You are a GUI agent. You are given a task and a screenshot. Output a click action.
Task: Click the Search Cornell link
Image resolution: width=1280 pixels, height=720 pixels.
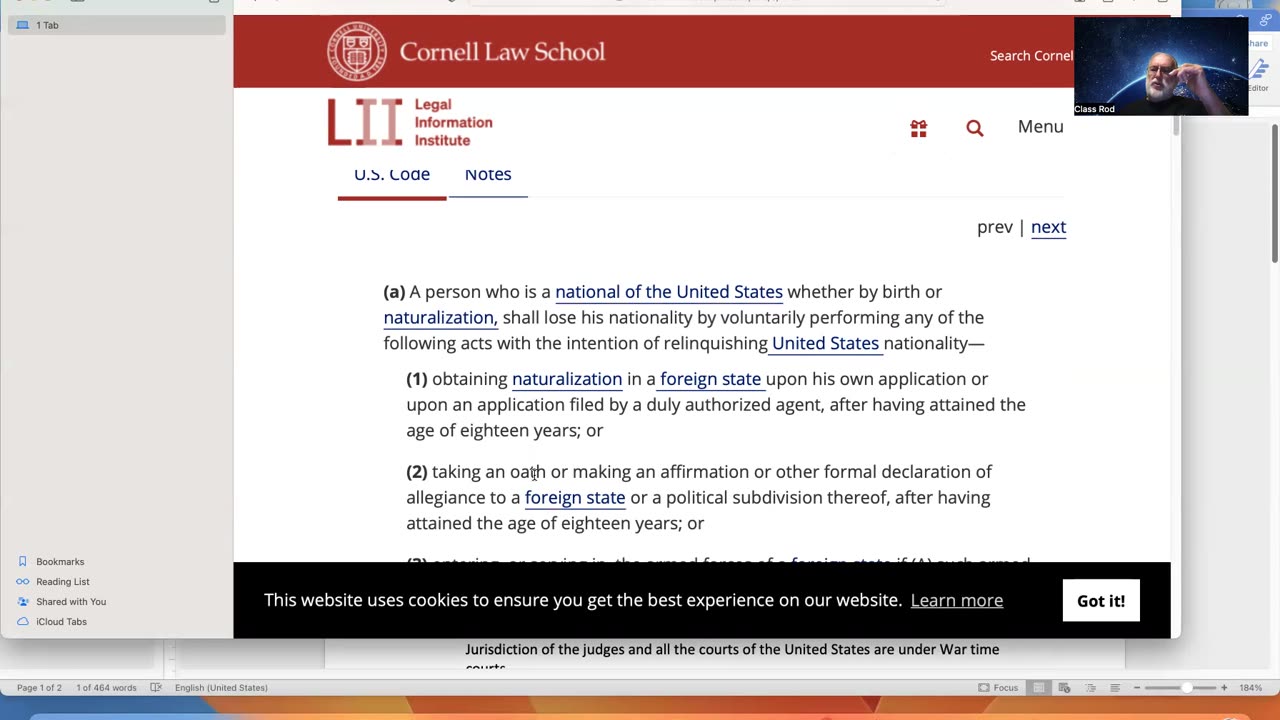click(1031, 56)
